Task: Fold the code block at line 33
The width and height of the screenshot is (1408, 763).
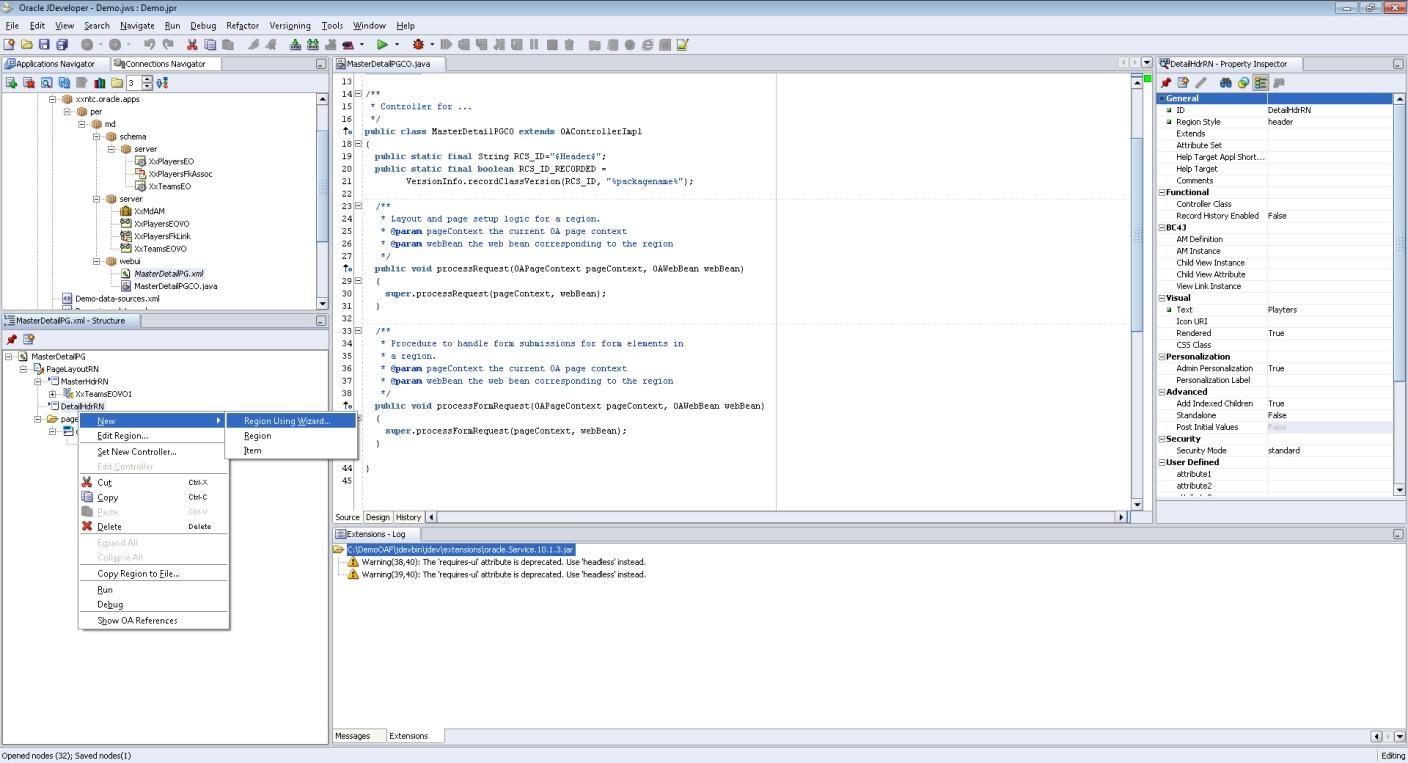Action: [x=358, y=331]
